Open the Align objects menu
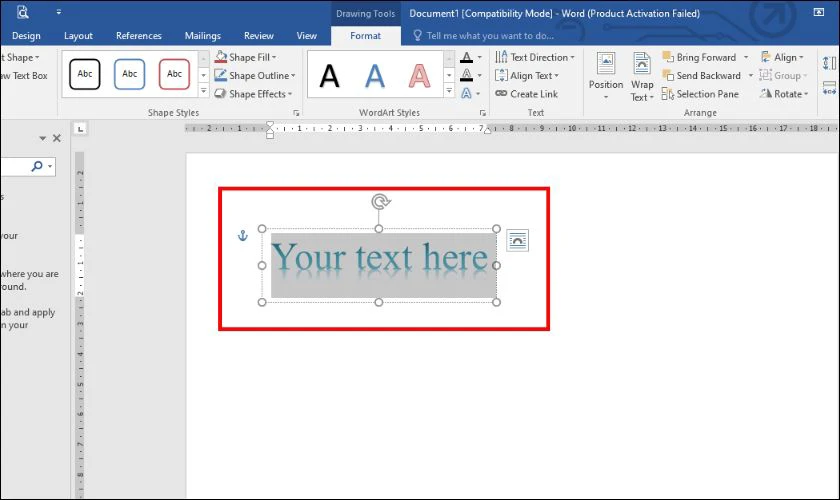840x500 pixels. [782, 57]
